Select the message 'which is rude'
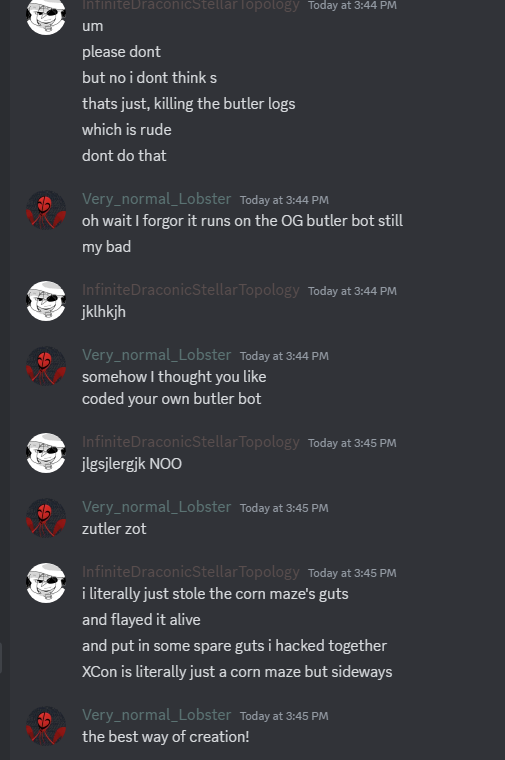 point(126,130)
